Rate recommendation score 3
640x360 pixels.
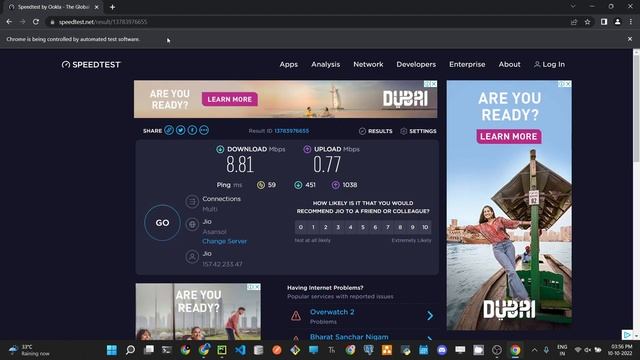pos(338,227)
